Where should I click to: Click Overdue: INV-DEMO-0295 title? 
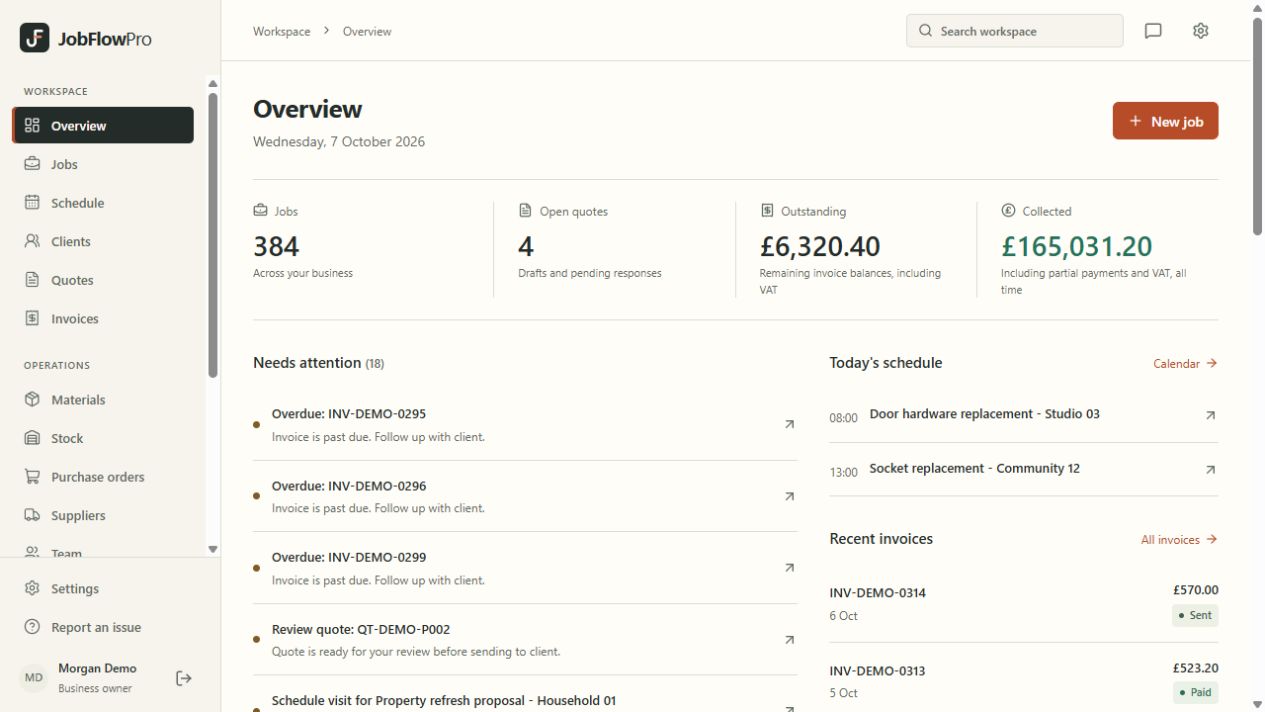tap(349, 414)
